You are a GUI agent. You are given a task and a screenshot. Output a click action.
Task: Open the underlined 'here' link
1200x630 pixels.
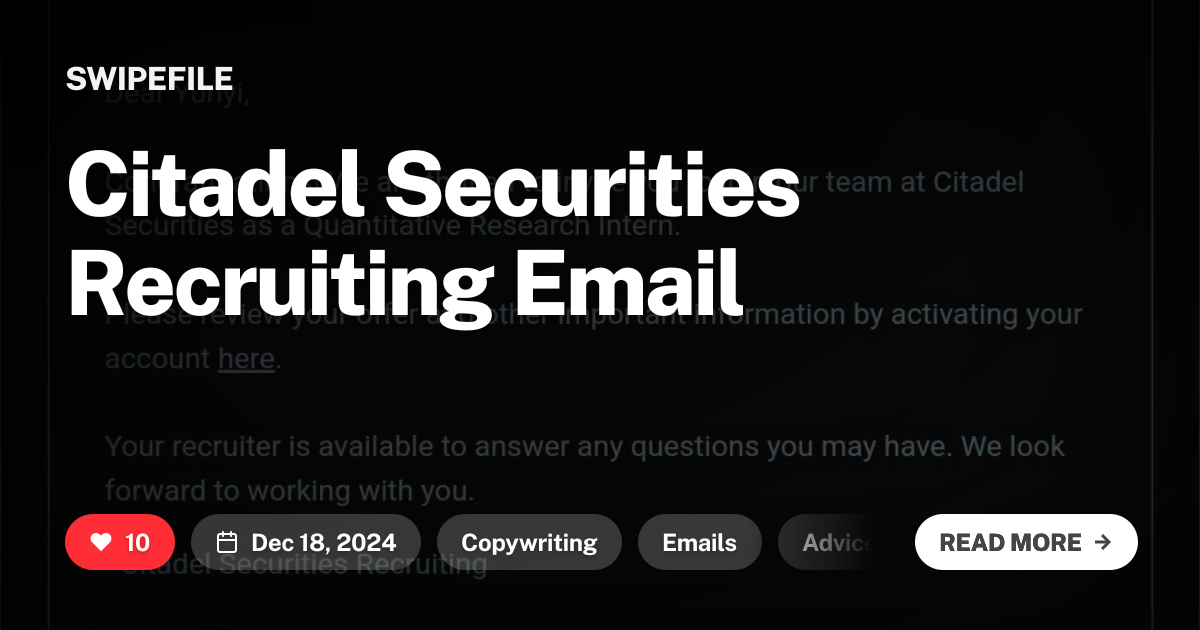(246, 358)
